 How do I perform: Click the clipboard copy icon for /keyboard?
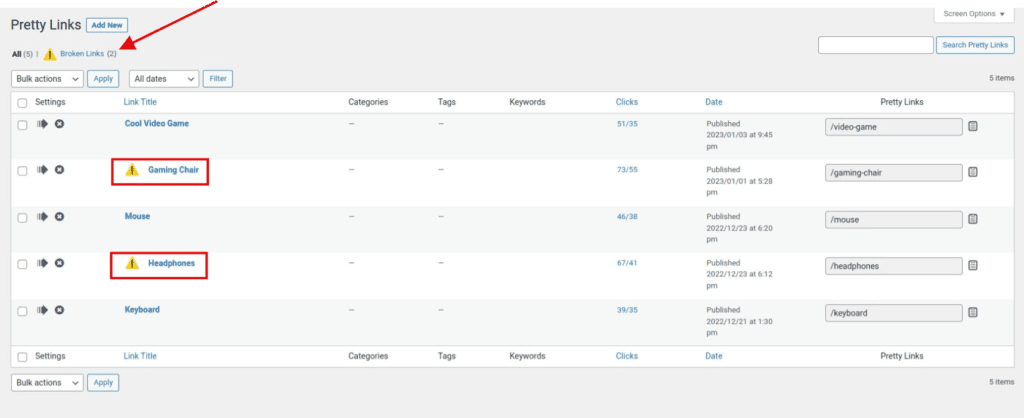coord(973,313)
